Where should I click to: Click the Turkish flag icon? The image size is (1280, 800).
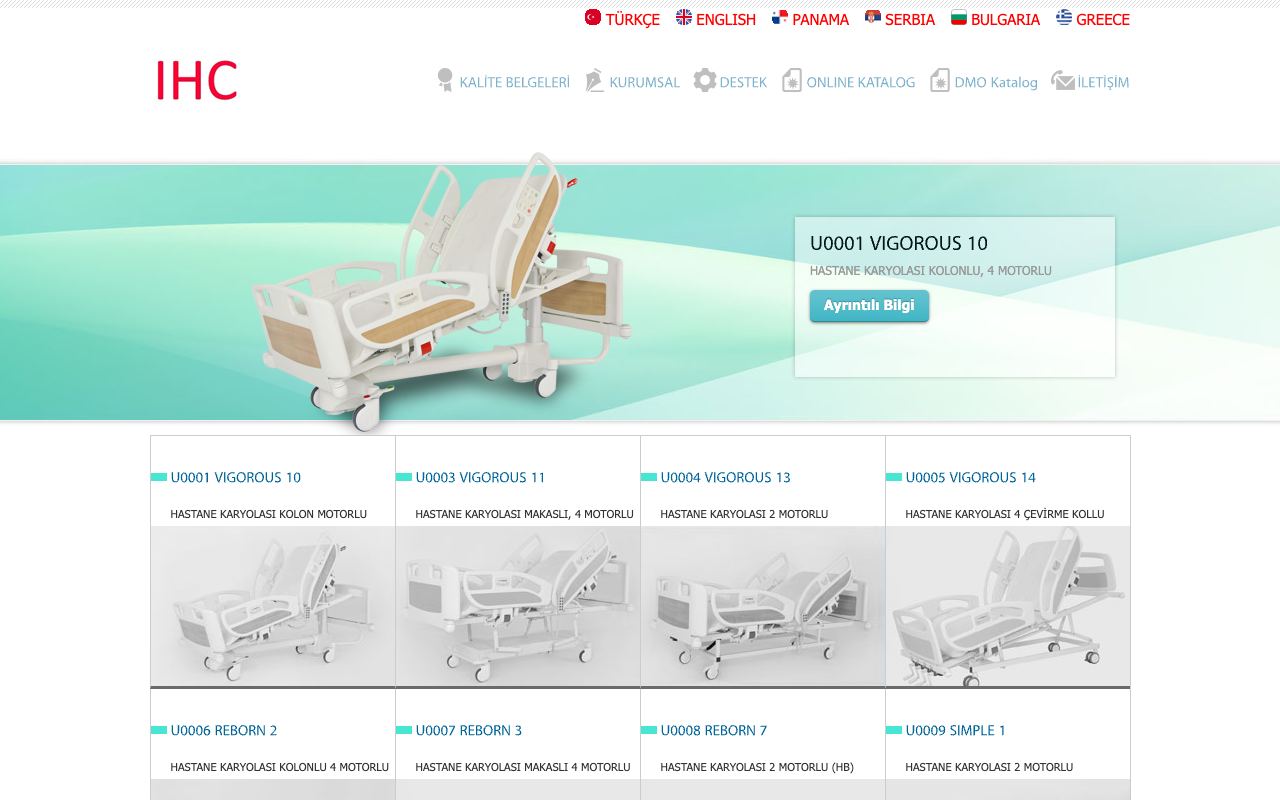pyautogui.click(x=593, y=17)
